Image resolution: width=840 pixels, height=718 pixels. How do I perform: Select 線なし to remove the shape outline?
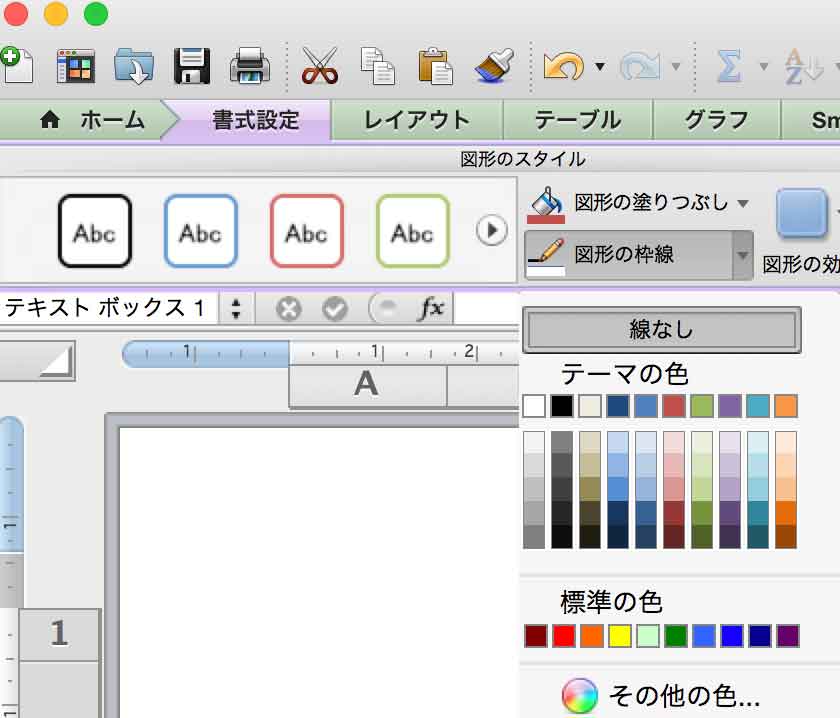point(662,330)
